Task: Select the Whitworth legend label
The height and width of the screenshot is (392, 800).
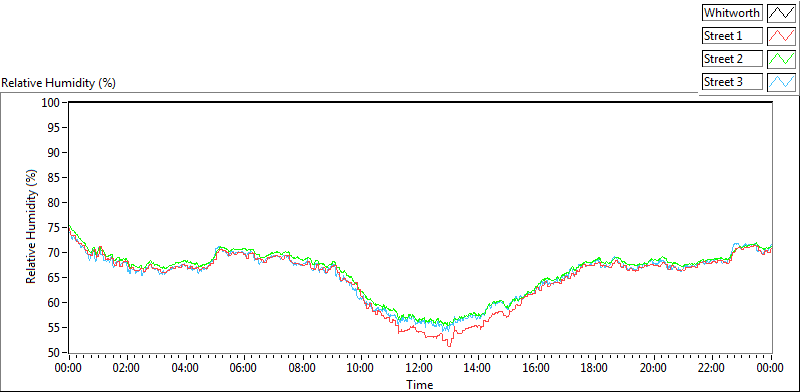Action: (x=732, y=13)
